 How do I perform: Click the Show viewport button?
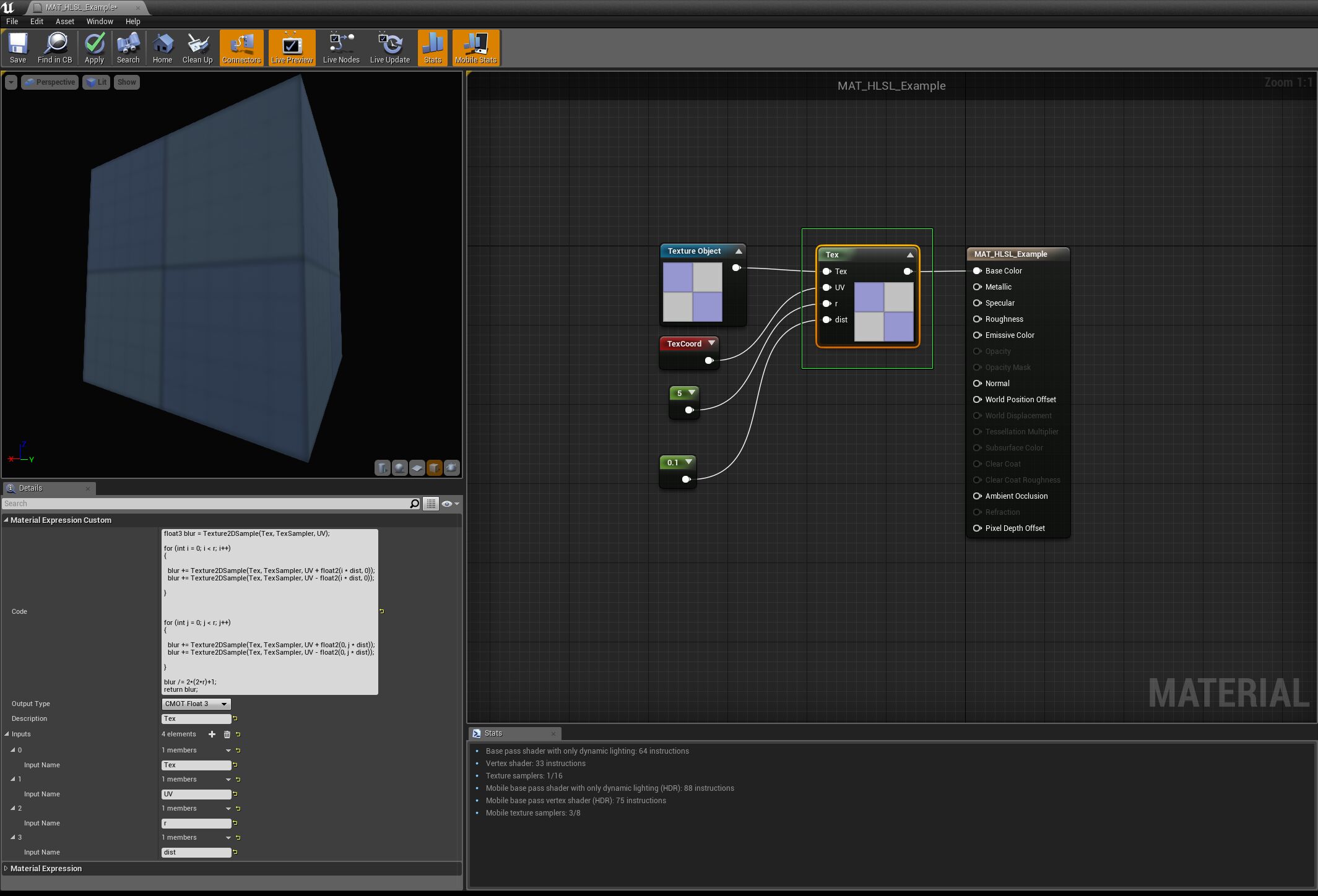point(126,82)
